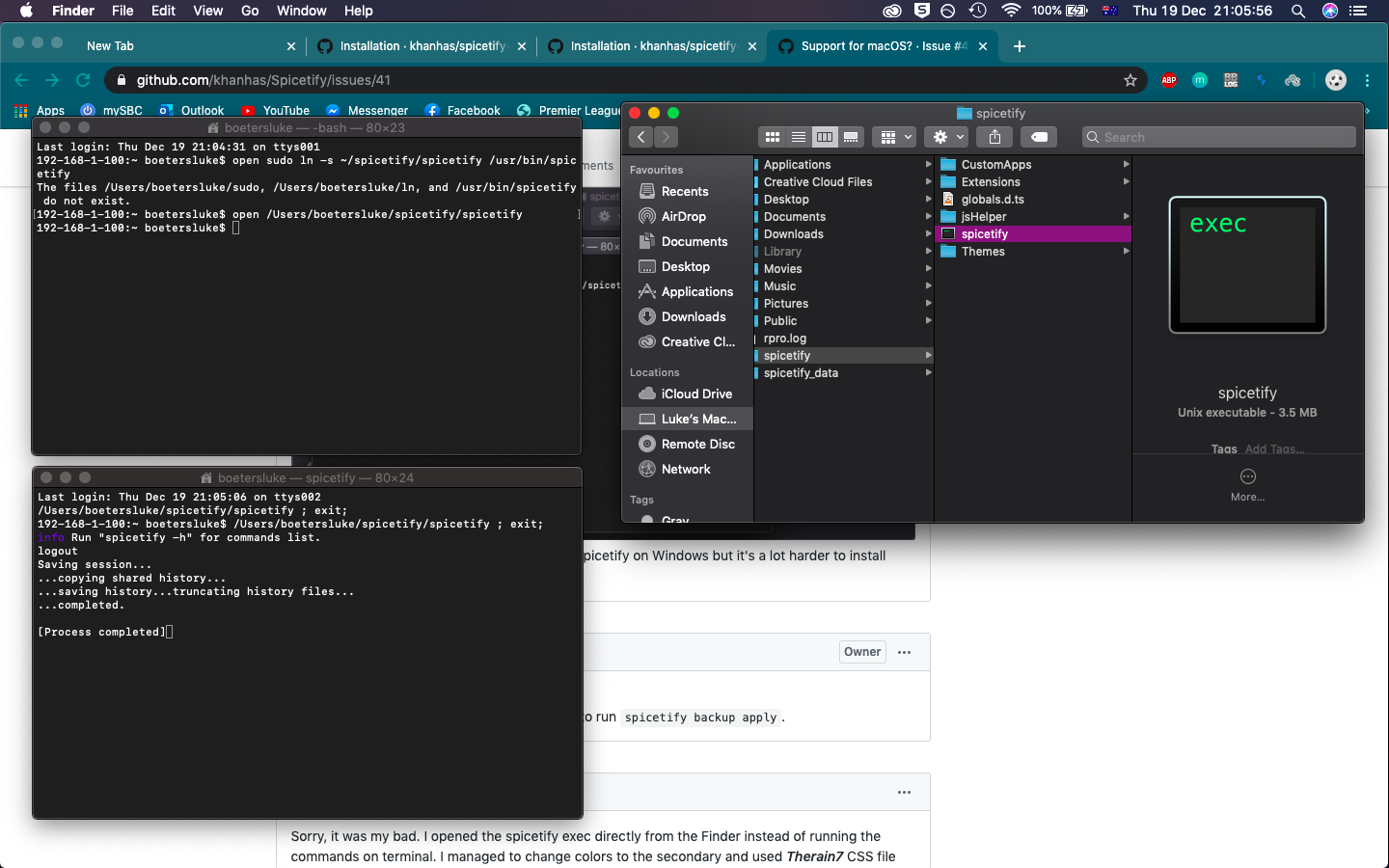
Task: Click the YouTube bookmark
Action: pos(276,111)
